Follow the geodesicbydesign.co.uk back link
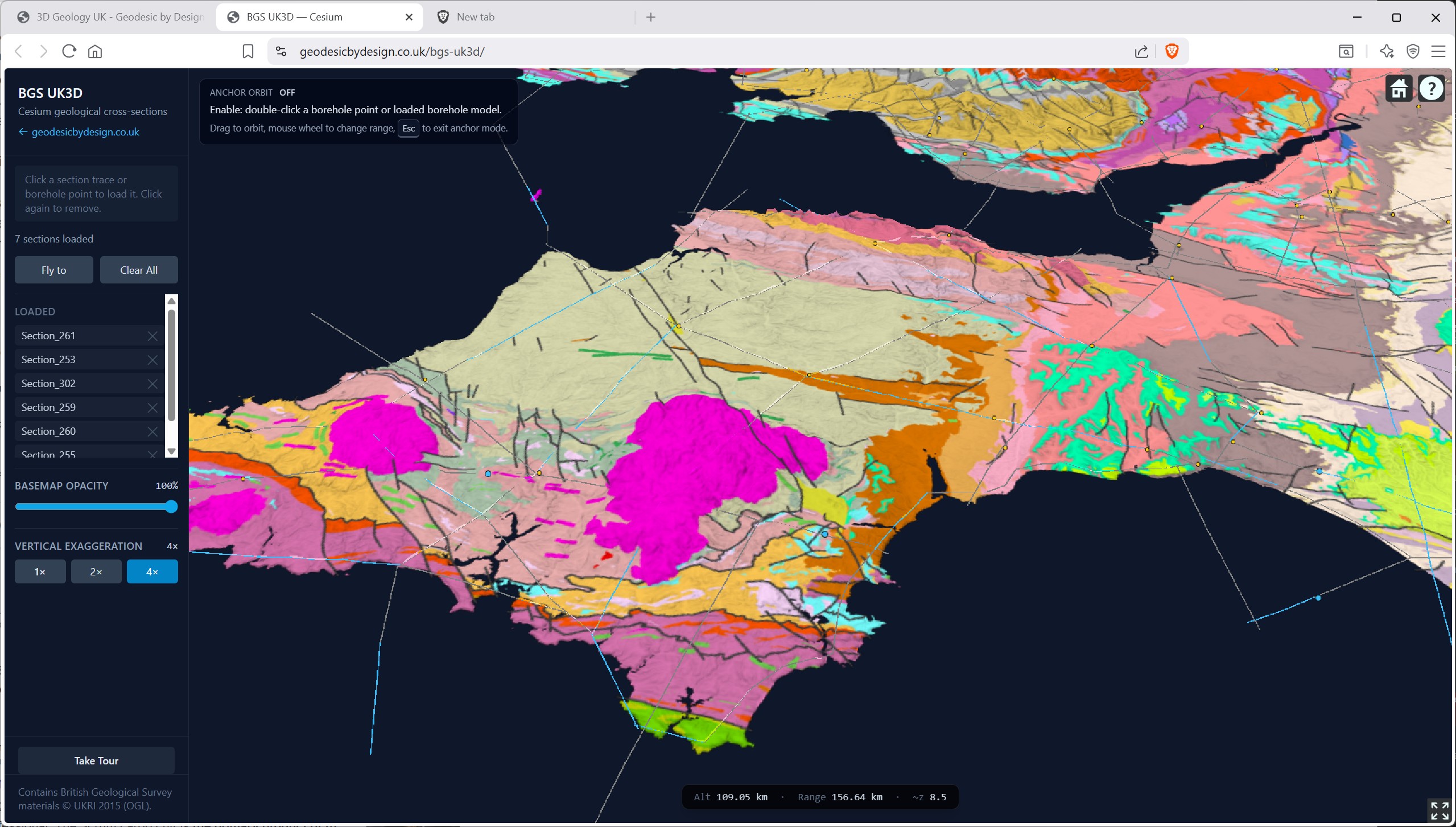 point(79,132)
